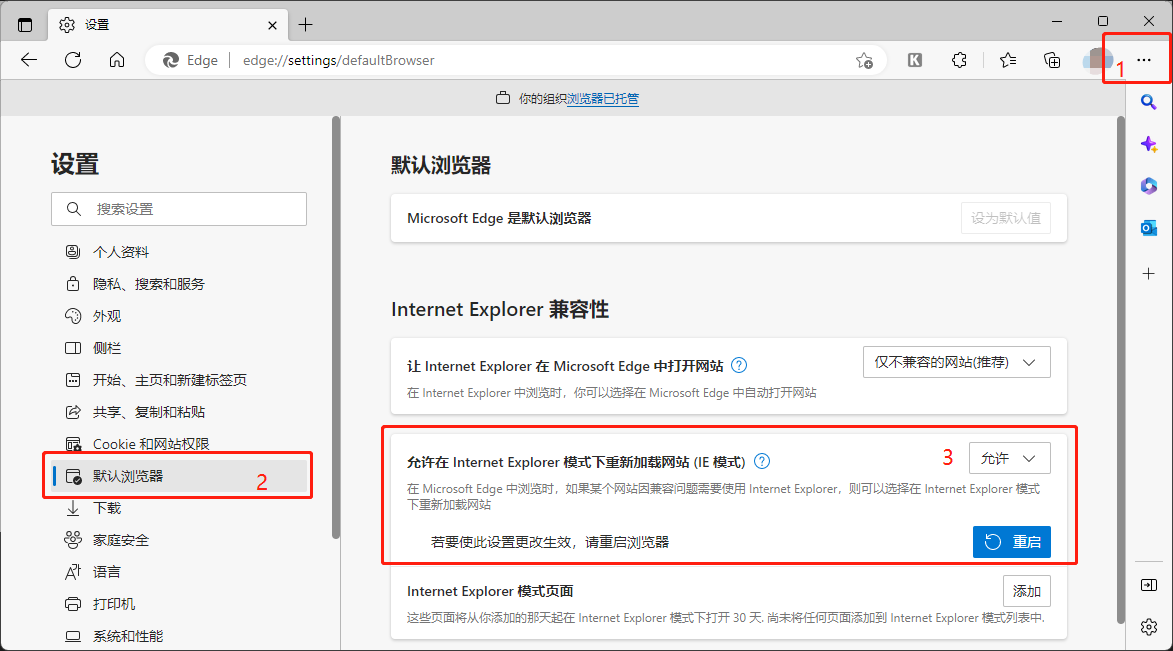Image resolution: width=1173 pixels, height=651 pixels.
Task: Open the K extension icon
Action: [914, 61]
